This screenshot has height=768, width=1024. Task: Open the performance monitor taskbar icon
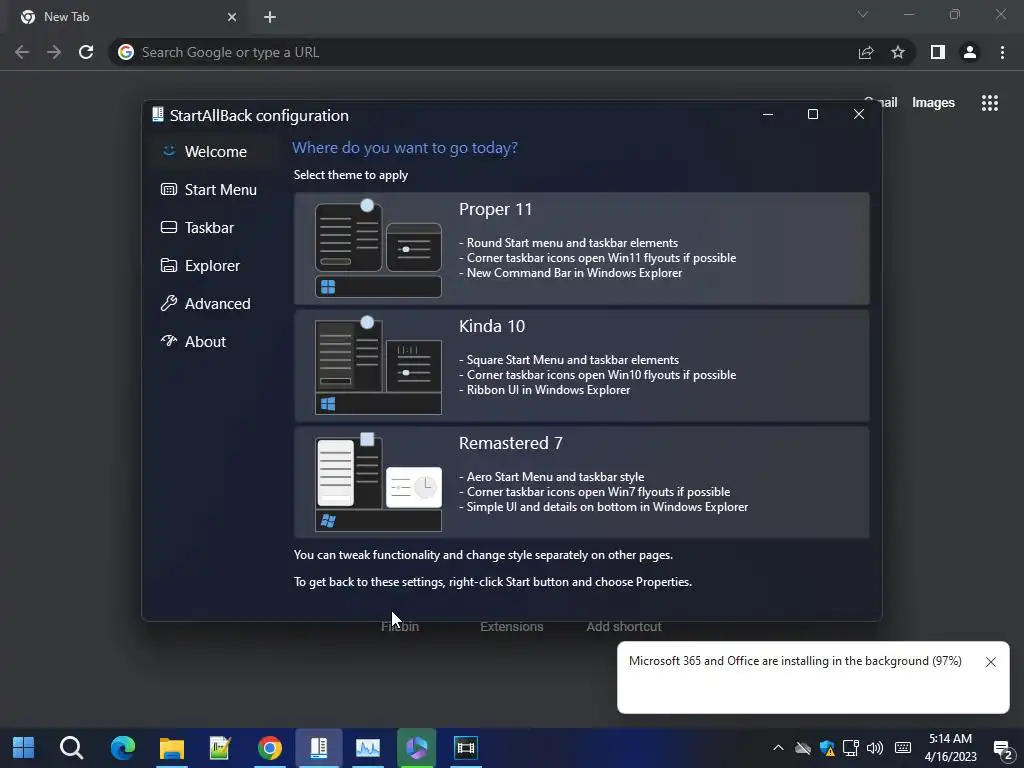368,748
